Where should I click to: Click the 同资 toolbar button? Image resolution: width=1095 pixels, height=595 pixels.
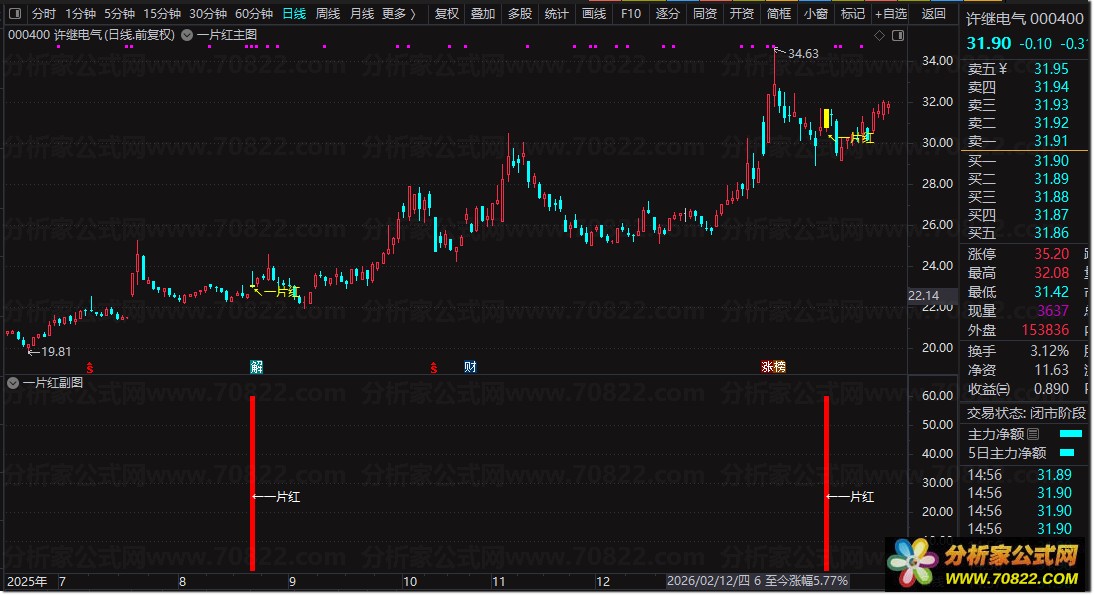[705, 13]
